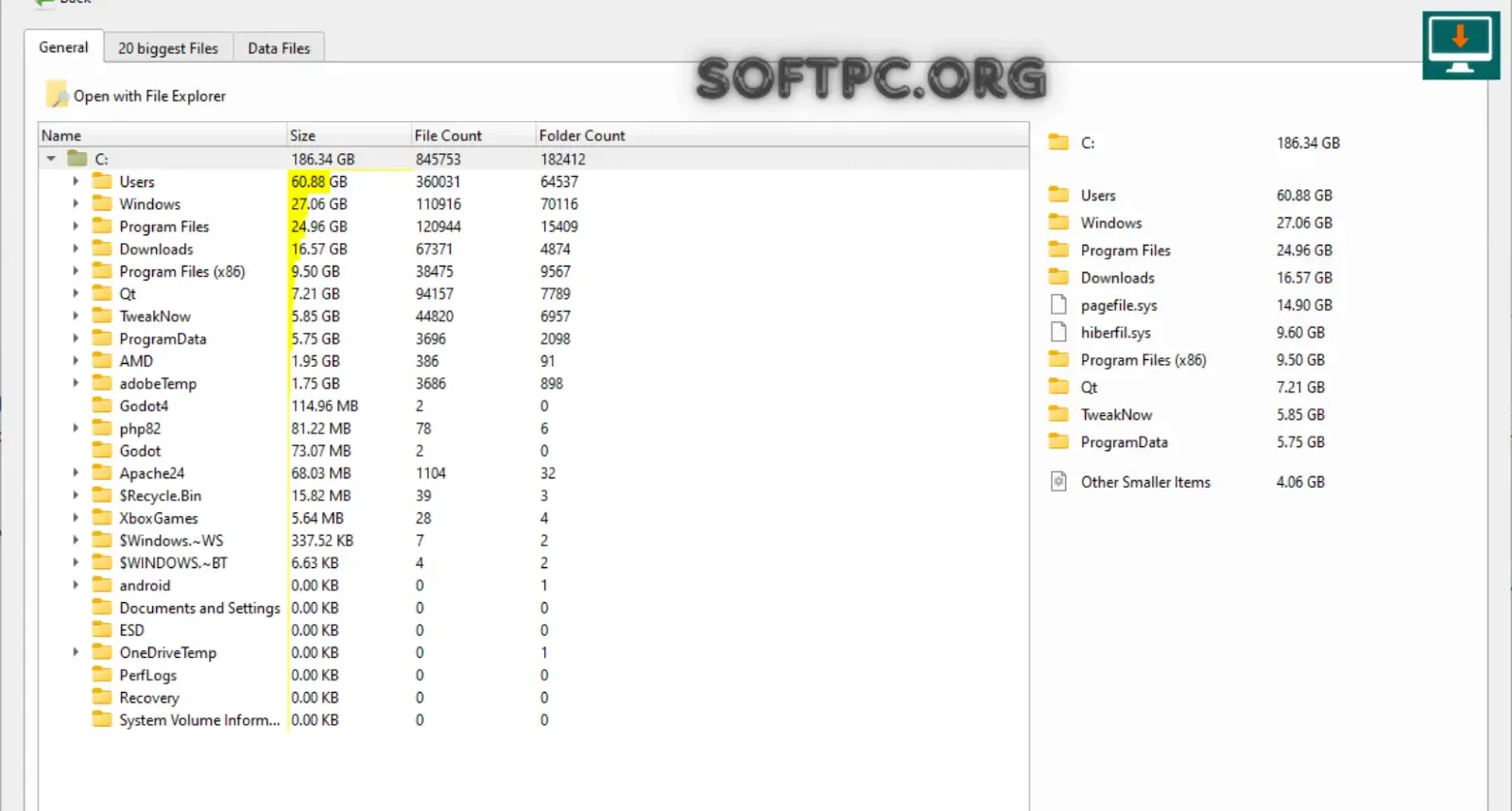Select the System Volume Information row

click(x=533, y=720)
